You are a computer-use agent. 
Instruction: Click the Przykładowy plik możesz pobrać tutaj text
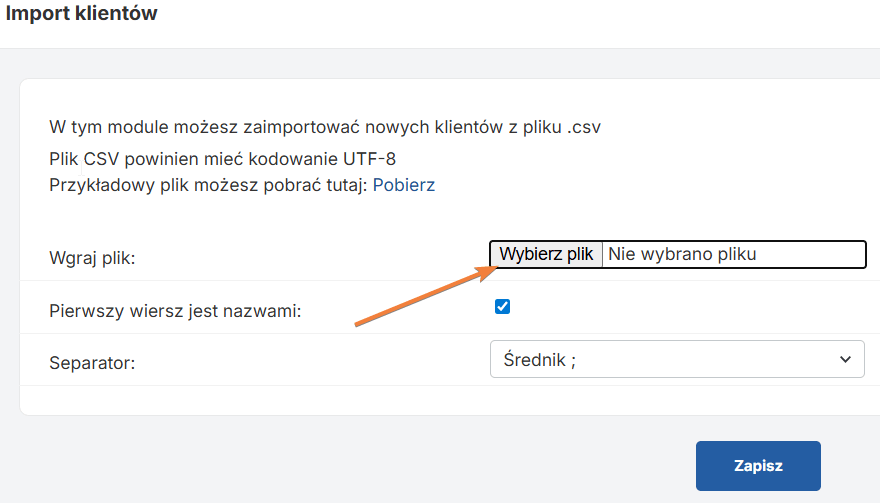pos(208,185)
